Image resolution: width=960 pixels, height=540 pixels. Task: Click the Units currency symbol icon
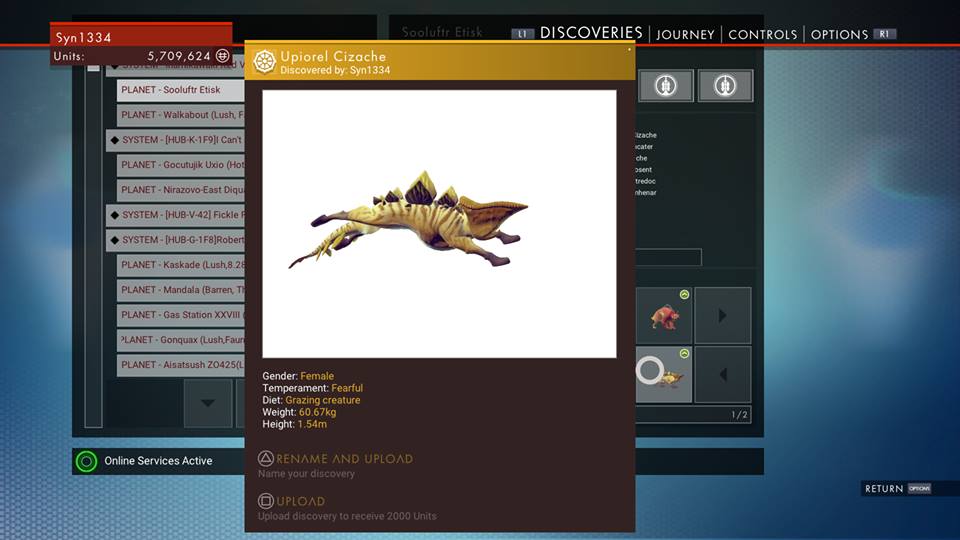click(x=223, y=56)
